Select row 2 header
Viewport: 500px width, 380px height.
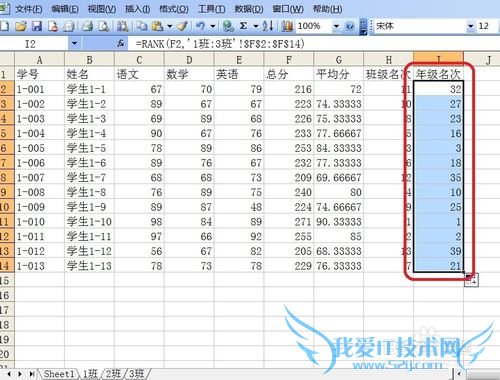point(7,89)
